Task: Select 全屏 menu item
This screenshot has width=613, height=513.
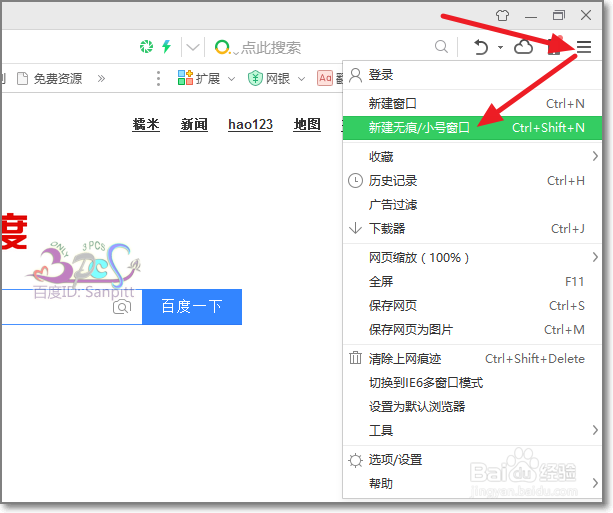Action: tap(472, 281)
